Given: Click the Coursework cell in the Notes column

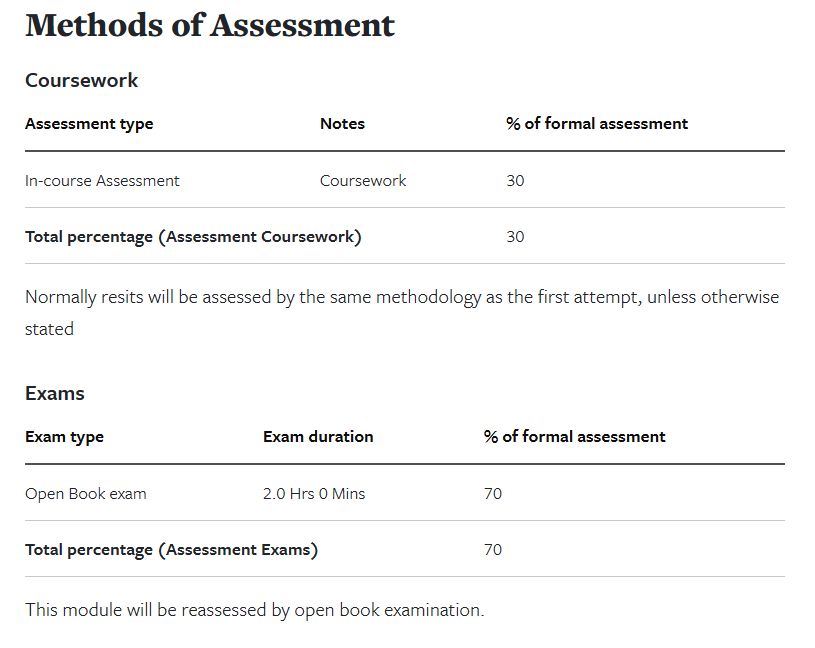Looking at the screenshot, I should pos(363,181).
